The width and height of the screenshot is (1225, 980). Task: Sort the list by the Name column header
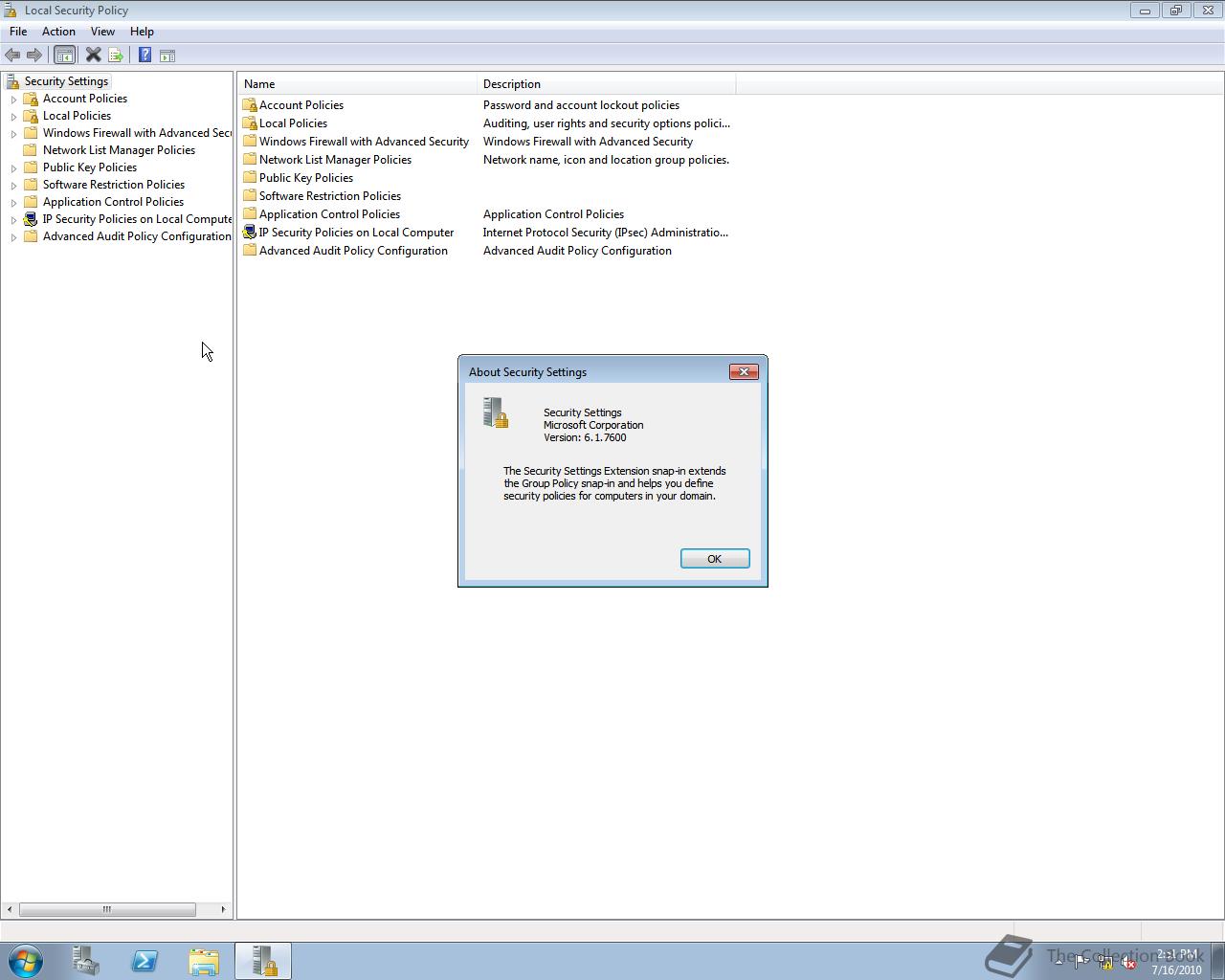[357, 84]
